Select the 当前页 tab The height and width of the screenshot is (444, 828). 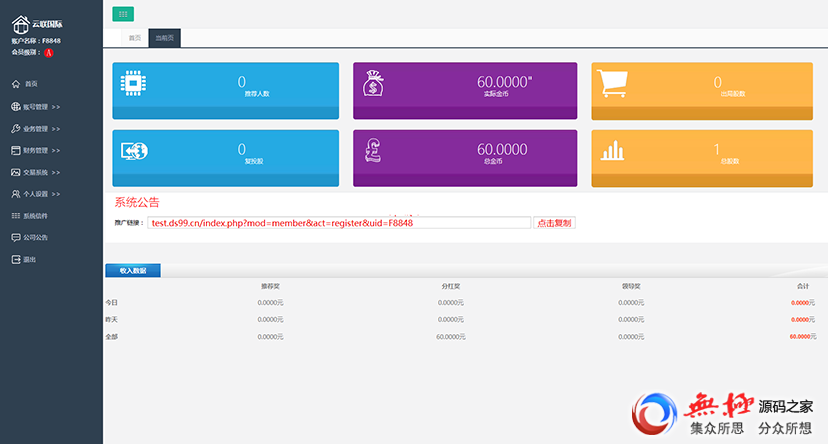click(164, 38)
